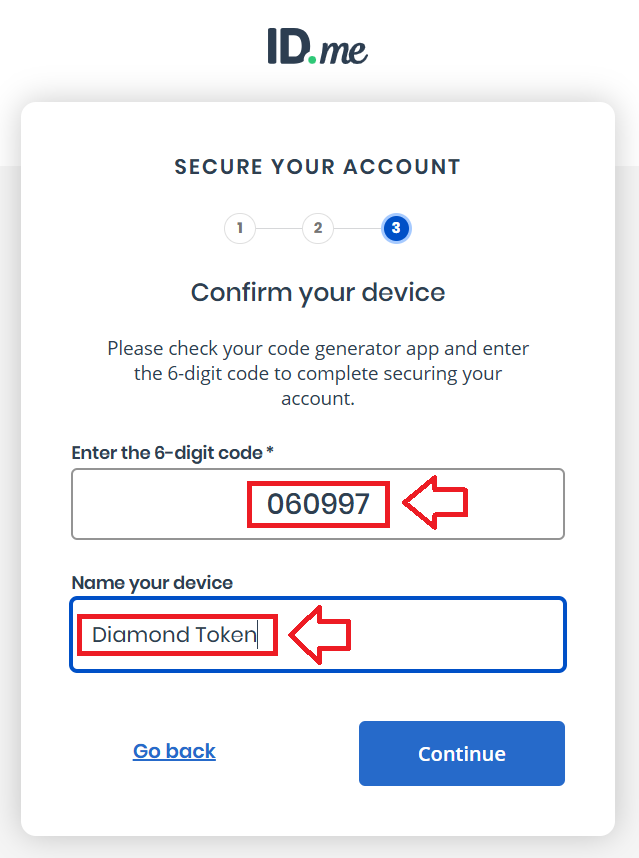The height and width of the screenshot is (858, 639).
Task: Focus the 6-digit code input field
Action: [160, 504]
